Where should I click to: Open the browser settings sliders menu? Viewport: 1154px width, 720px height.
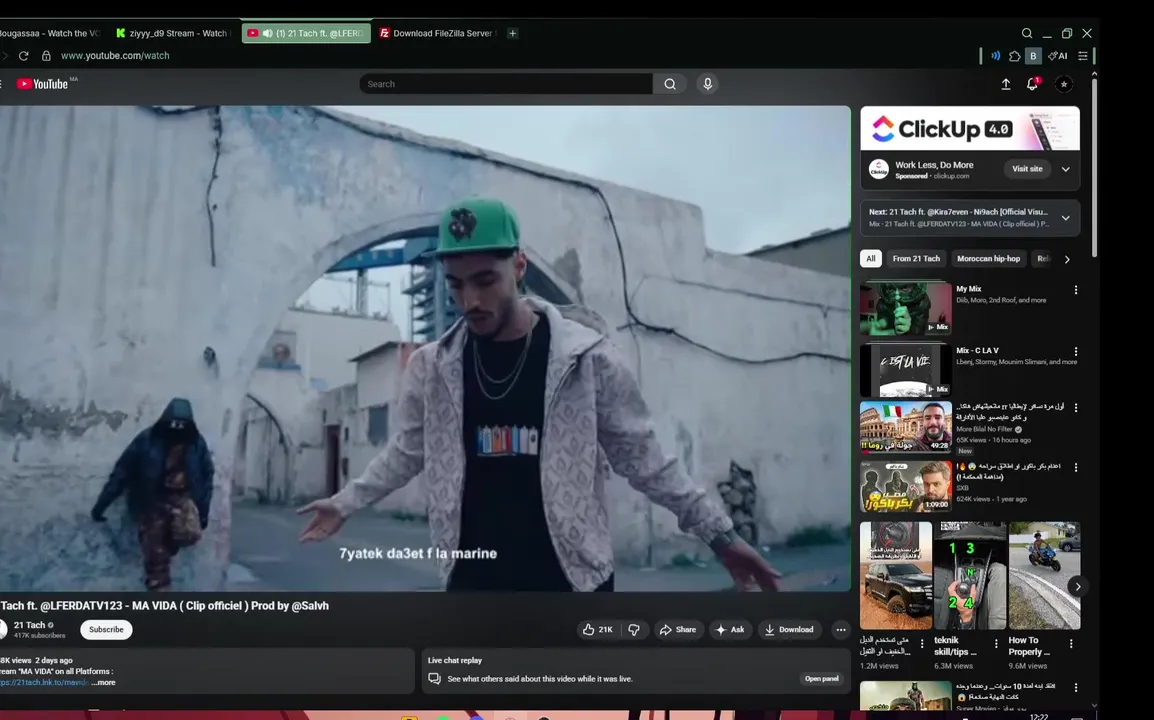[1083, 56]
